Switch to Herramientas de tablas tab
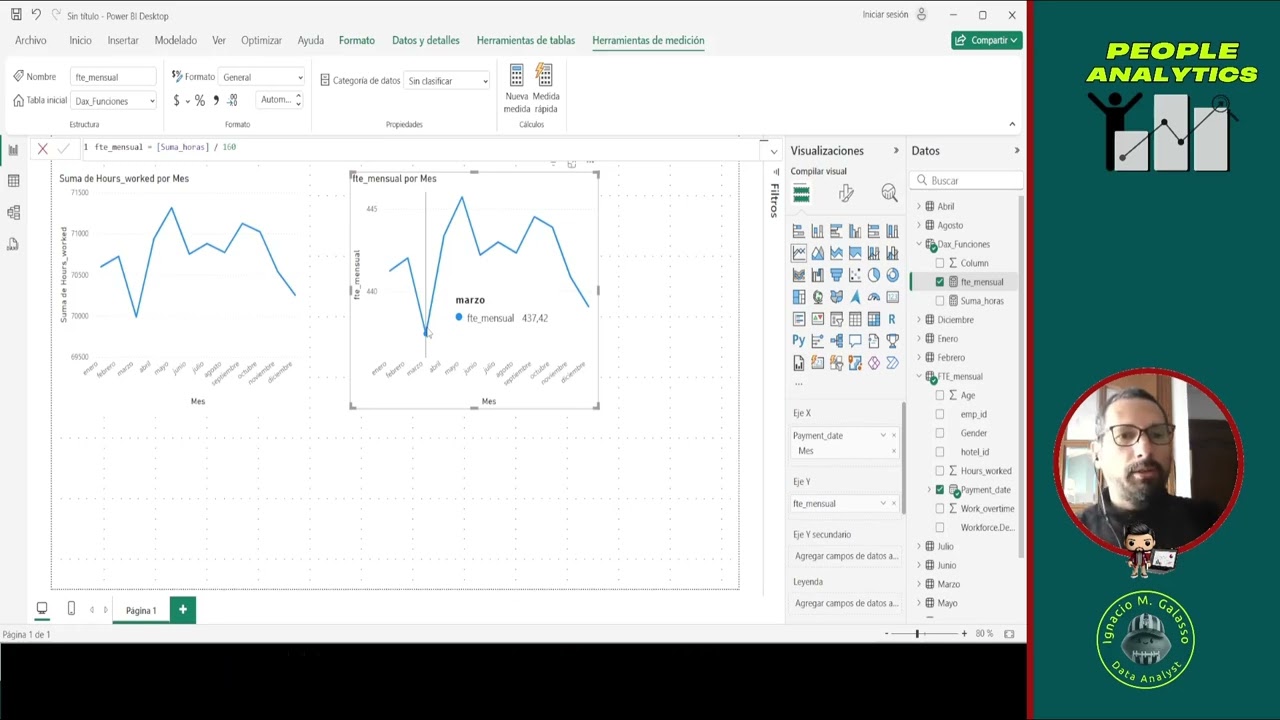This screenshot has width=1280, height=720. 526,40
